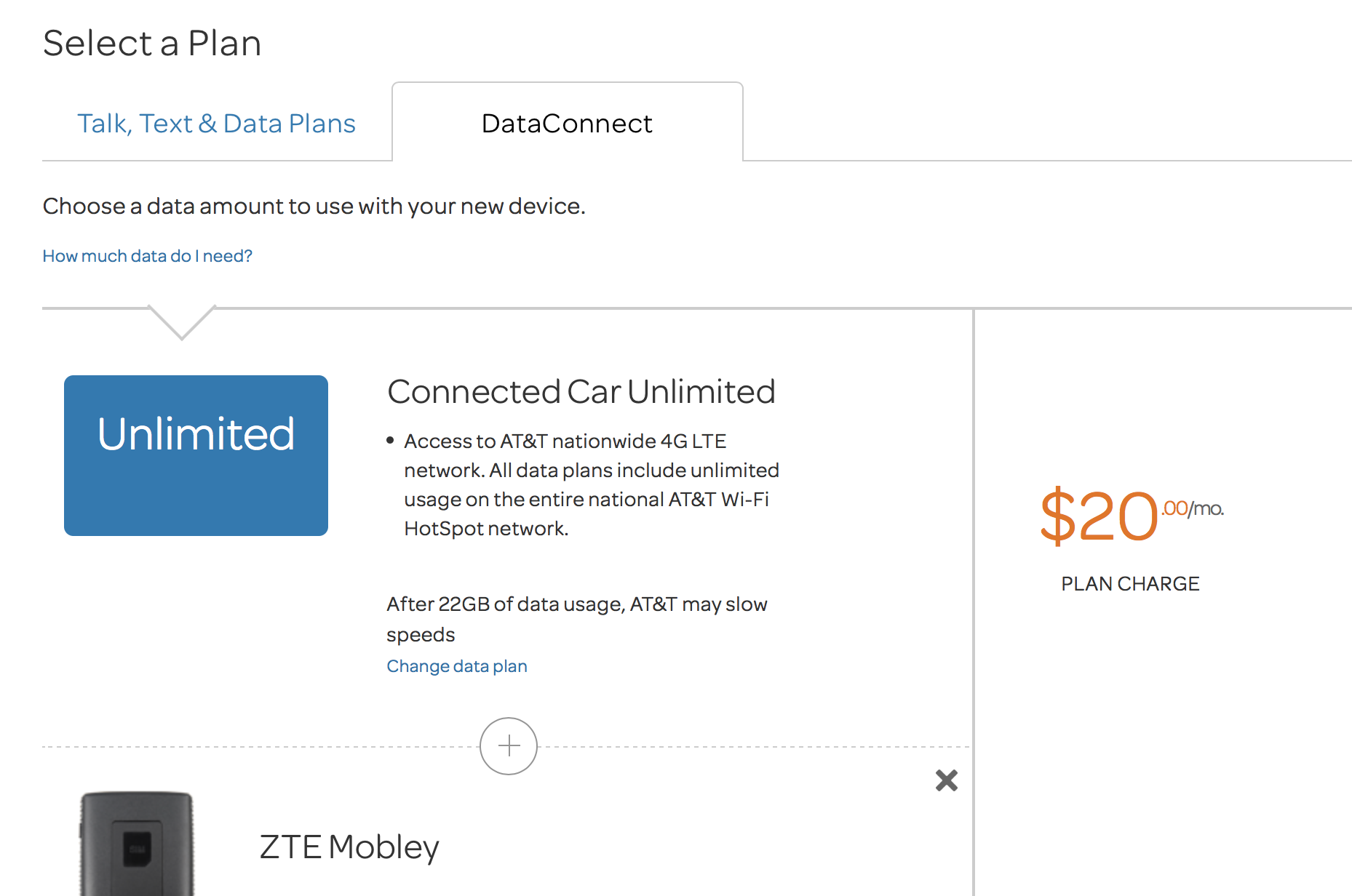Click the Connected Car Unlimited heading
The height and width of the screenshot is (896, 1352).
(x=581, y=391)
